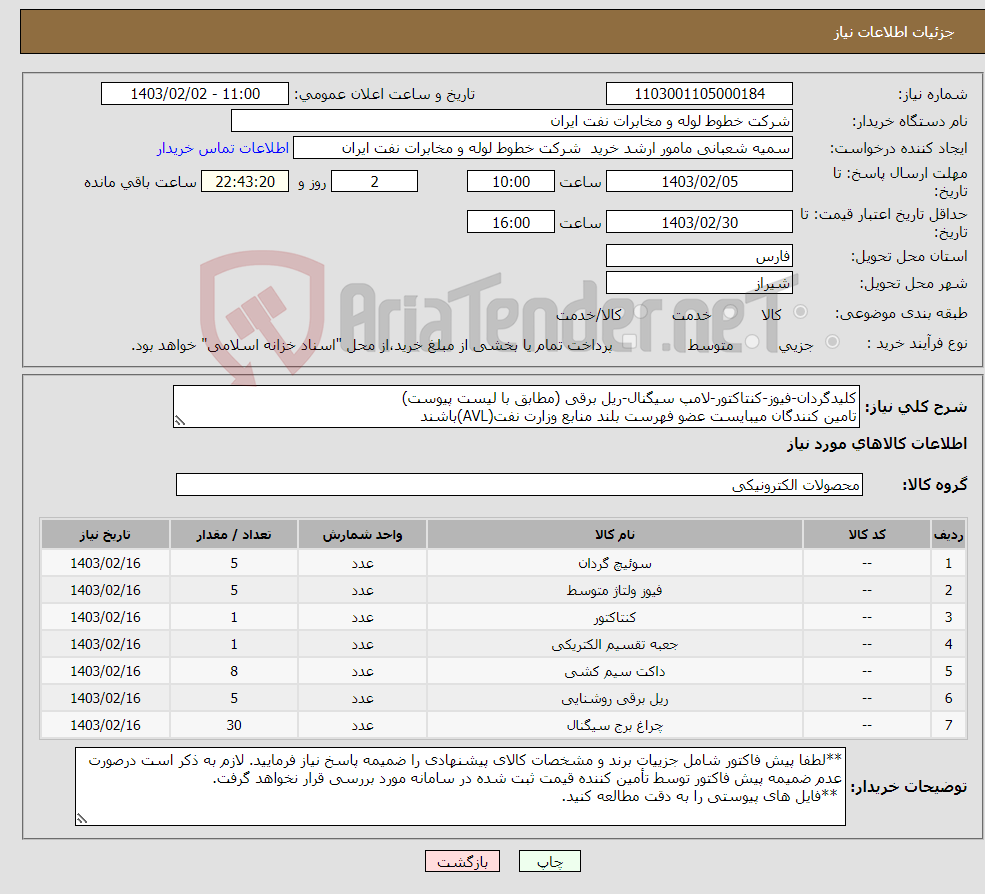This screenshot has width=985, height=894.
Task: Click the goods group field محصولات الکترونیکی
Action: 520,484
